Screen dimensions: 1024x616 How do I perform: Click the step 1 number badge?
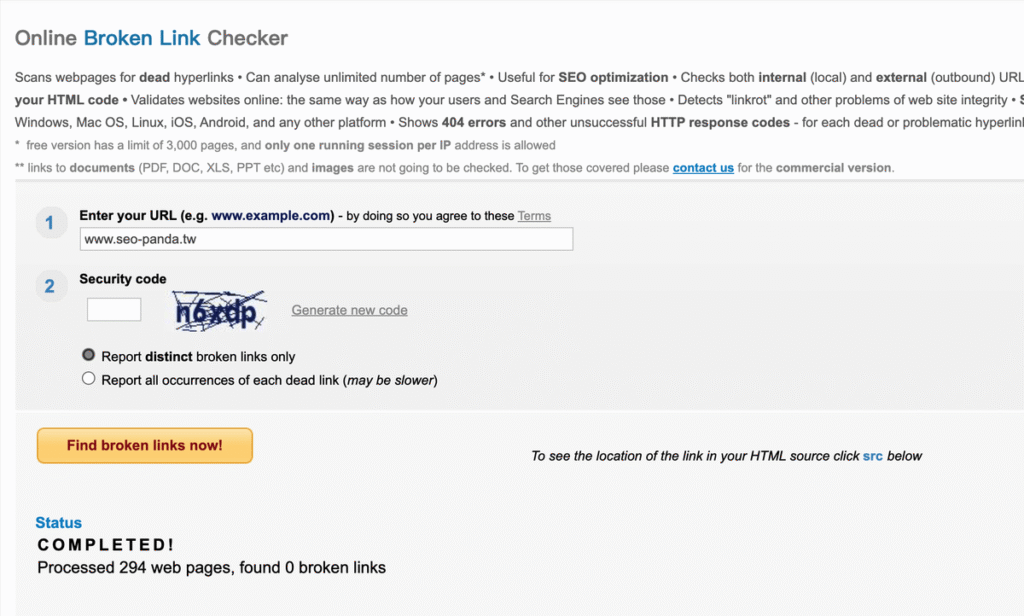(x=50, y=223)
